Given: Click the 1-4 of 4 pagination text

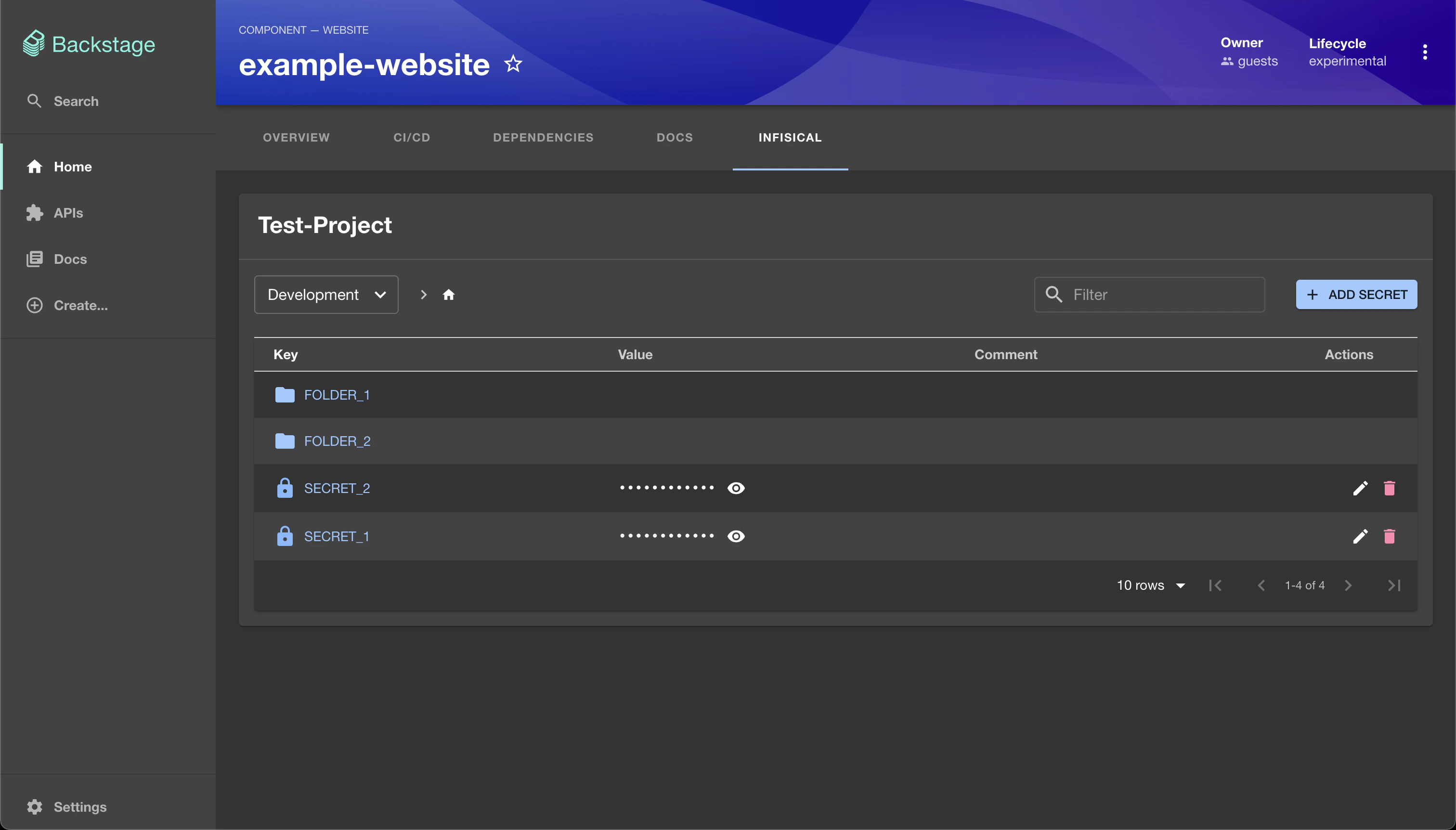Looking at the screenshot, I should [x=1304, y=585].
